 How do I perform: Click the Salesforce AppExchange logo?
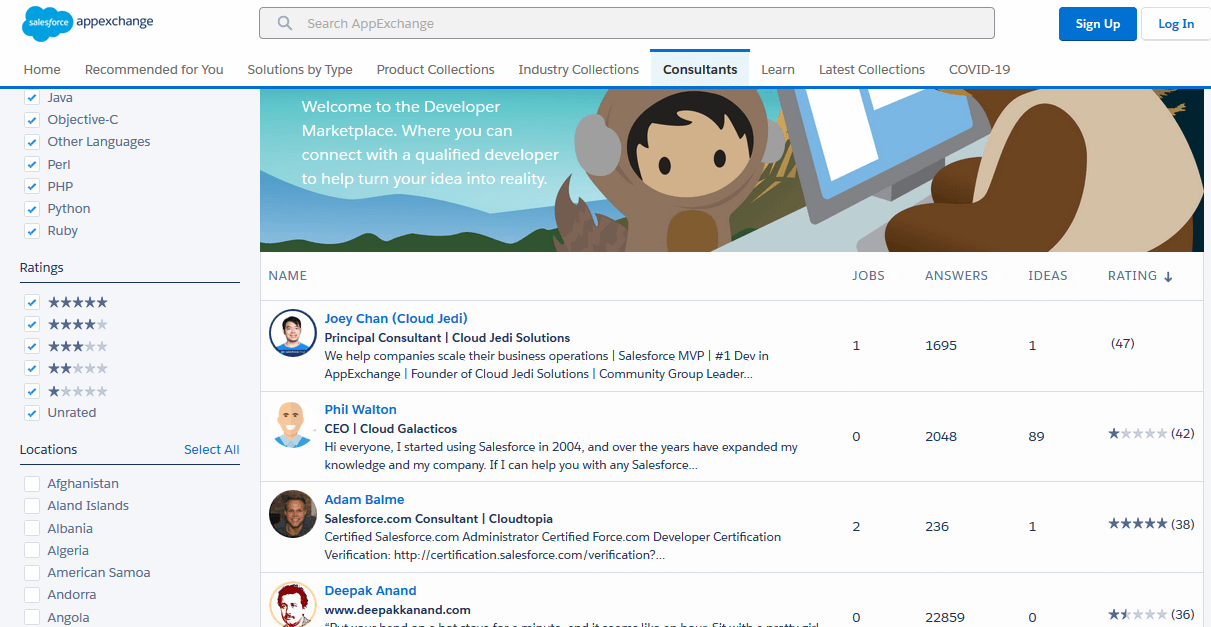click(x=88, y=23)
